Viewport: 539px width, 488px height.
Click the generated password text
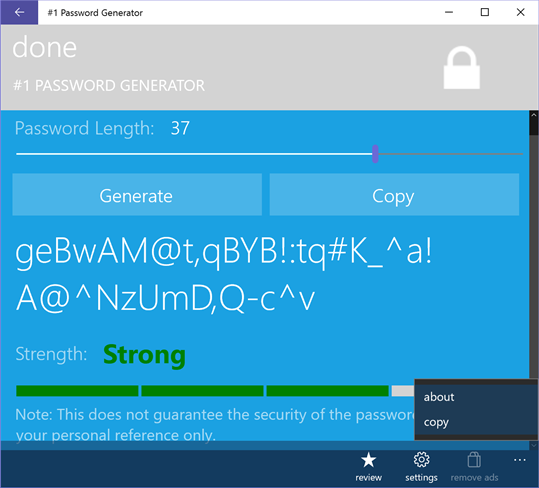223,275
